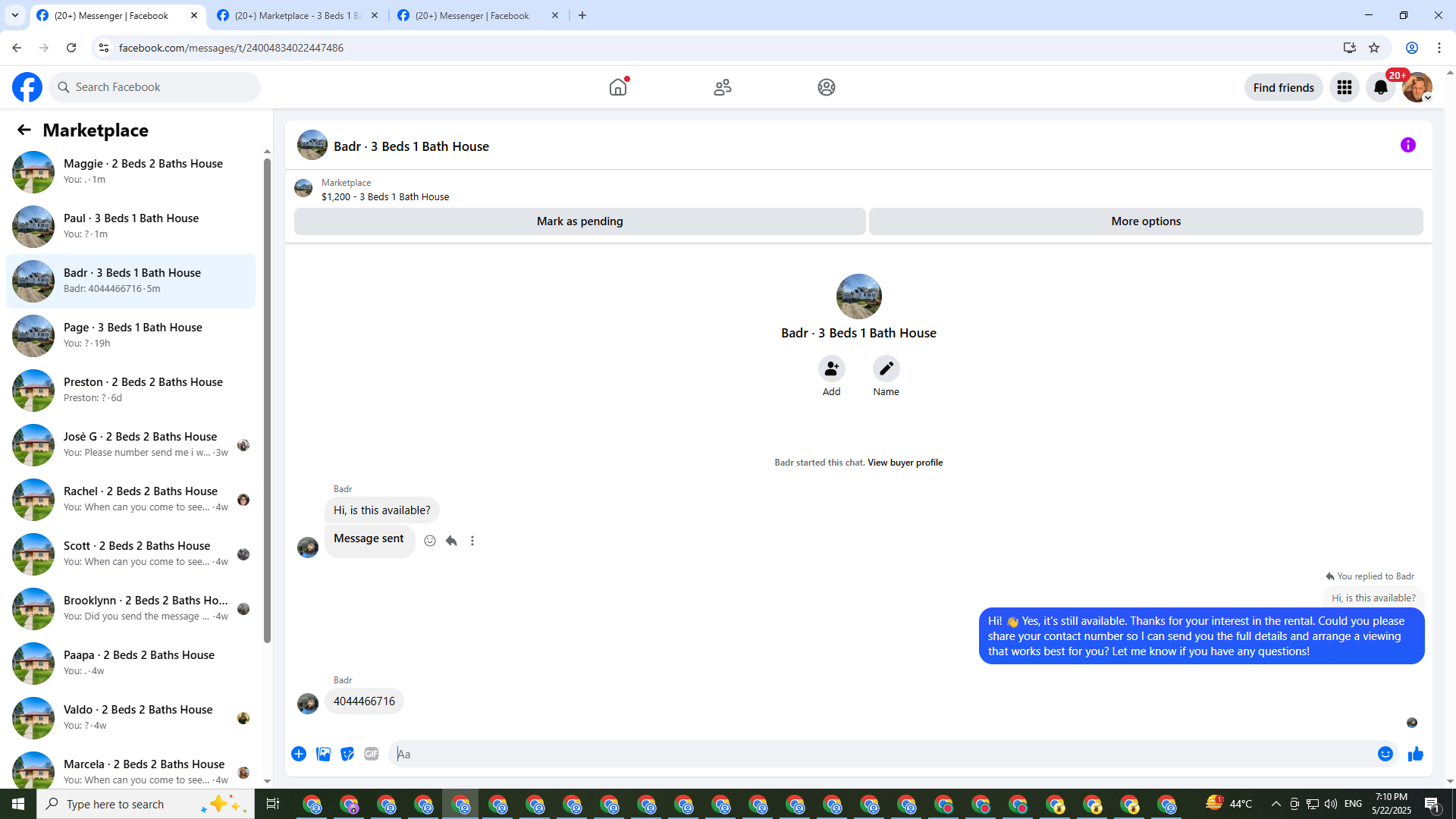Attach a photo file in composer
Screen dimensions: 1456x819
(x=323, y=754)
